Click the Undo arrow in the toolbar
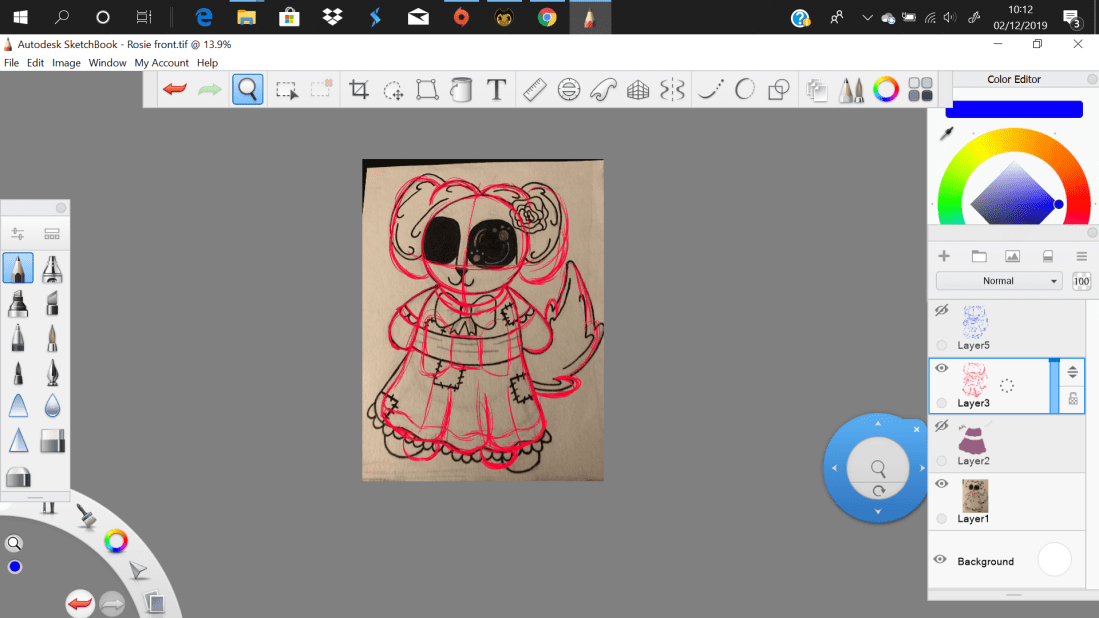1099x618 pixels. pyautogui.click(x=174, y=89)
